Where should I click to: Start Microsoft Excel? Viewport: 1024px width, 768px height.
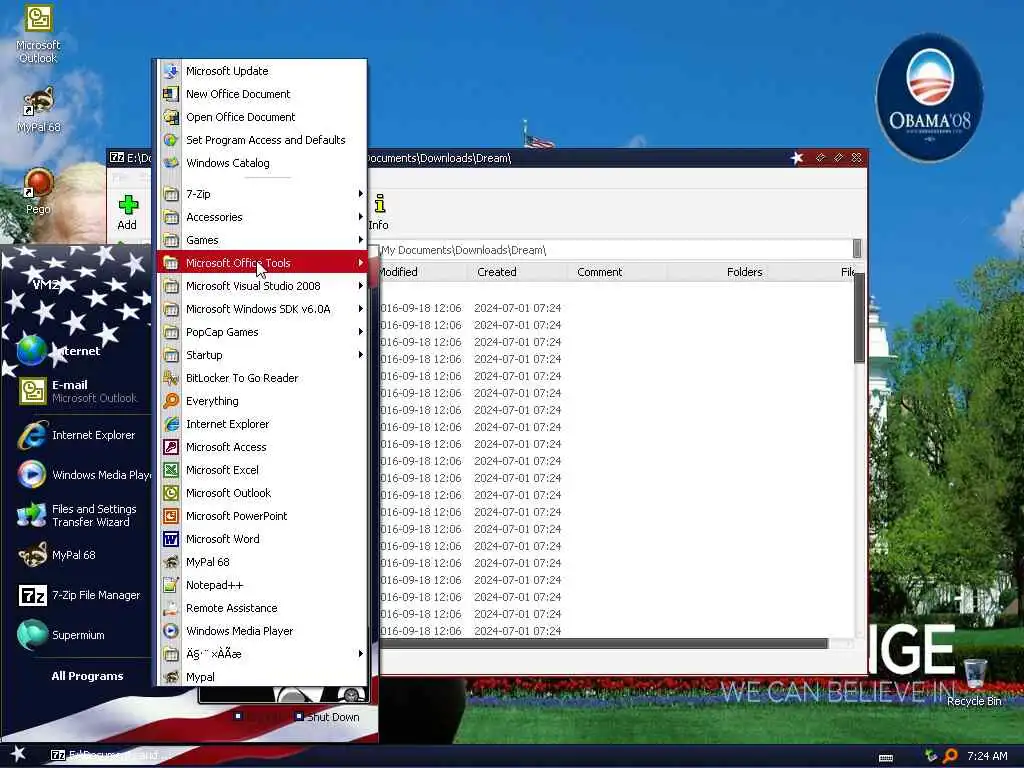pos(261,470)
